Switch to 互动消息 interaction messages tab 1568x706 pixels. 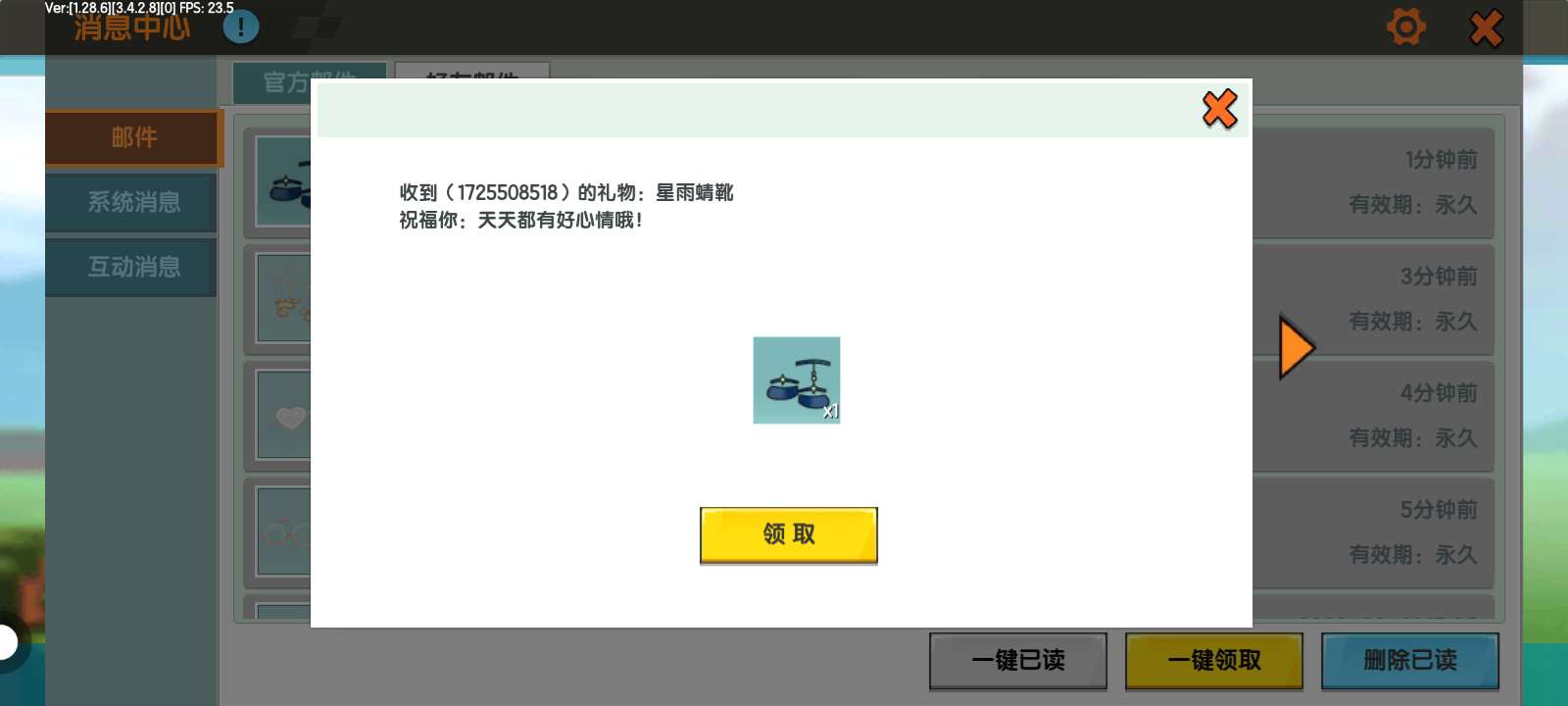point(131,267)
